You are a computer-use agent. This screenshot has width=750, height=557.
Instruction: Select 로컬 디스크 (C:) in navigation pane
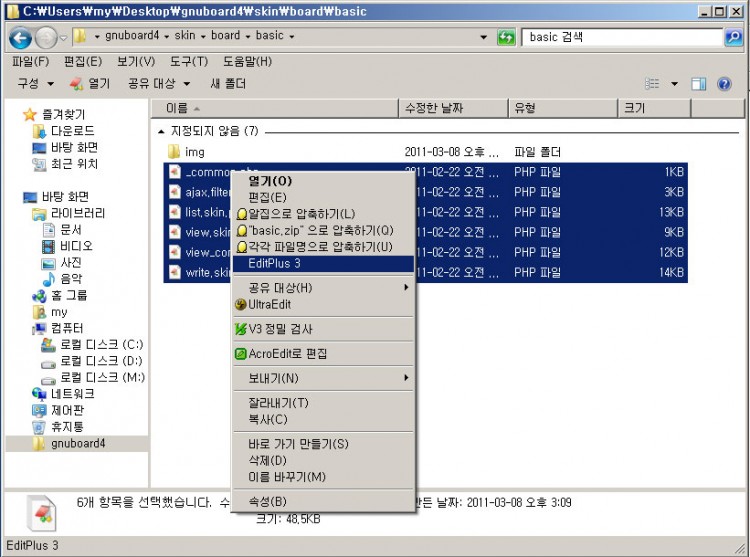(92, 345)
